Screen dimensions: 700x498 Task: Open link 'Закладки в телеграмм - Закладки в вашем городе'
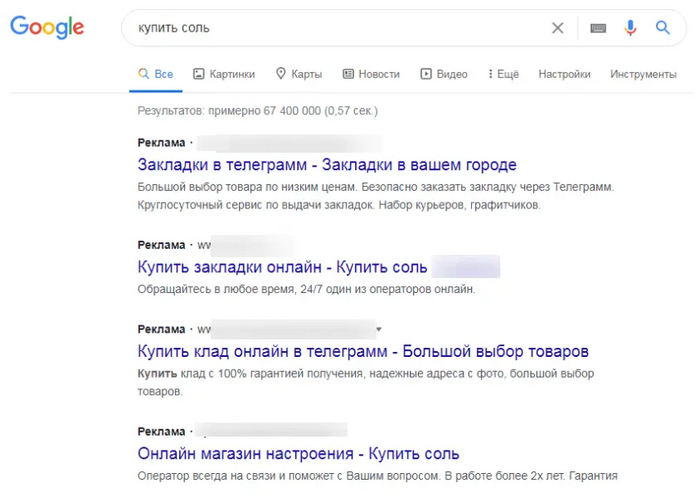click(327, 165)
